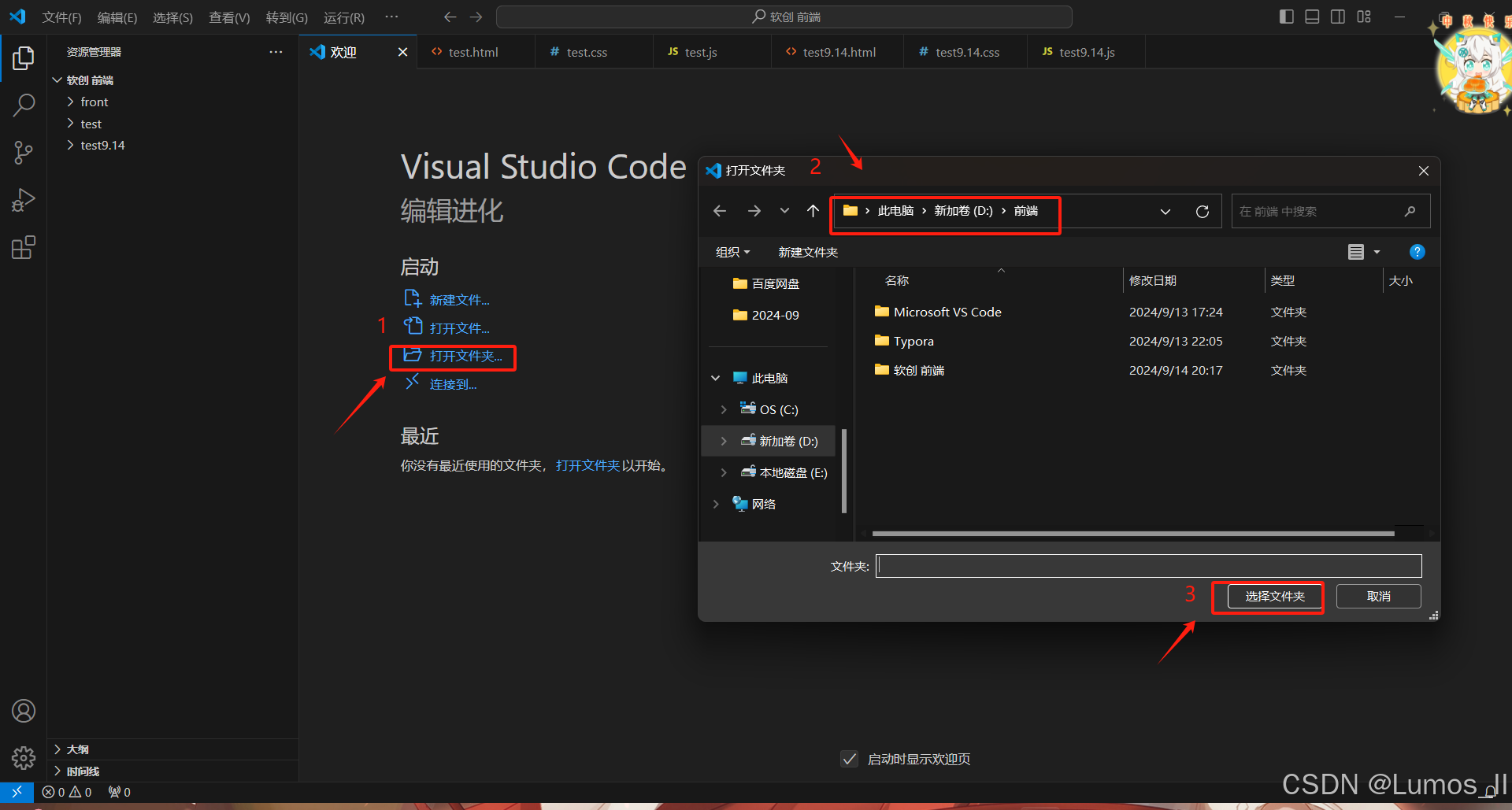Refresh the folder dialog listing
Image resolution: width=1512 pixels, height=810 pixels.
tap(1203, 211)
